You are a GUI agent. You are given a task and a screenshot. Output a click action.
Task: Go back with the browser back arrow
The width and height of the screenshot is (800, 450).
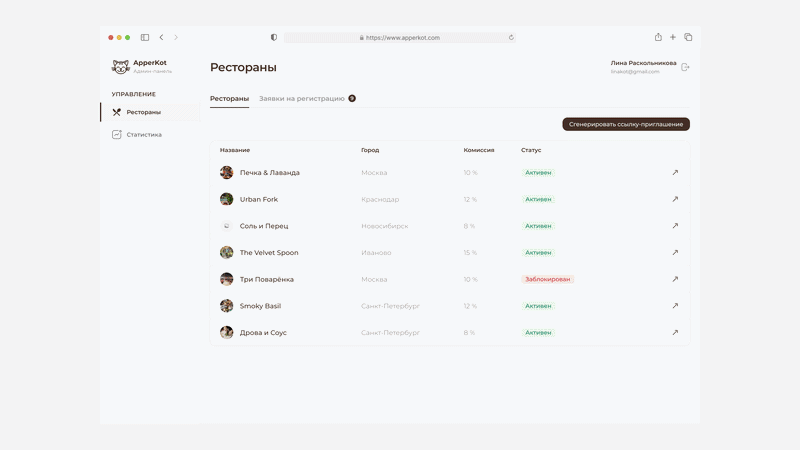pyautogui.click(x=161, y=37)
